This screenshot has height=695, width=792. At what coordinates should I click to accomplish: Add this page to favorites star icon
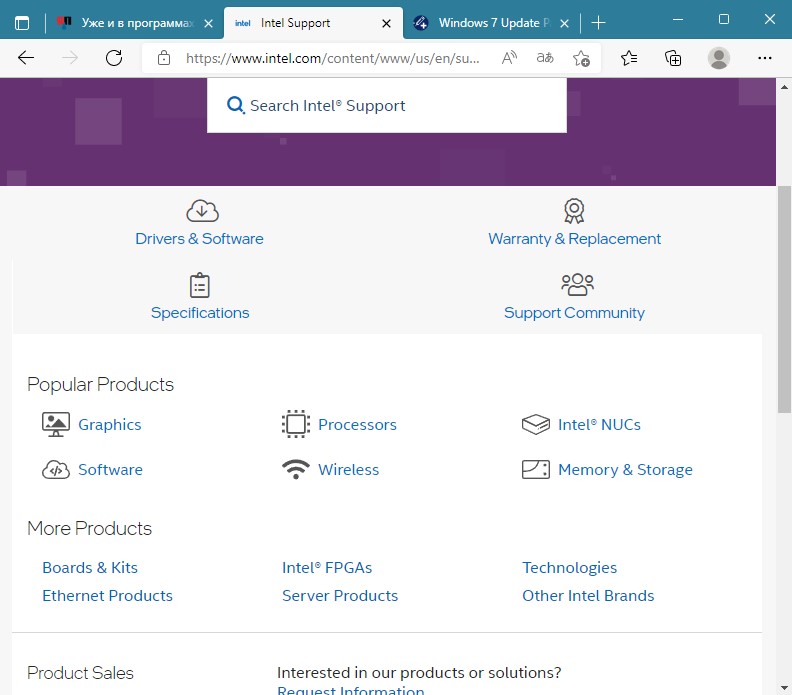pos(581,58)
